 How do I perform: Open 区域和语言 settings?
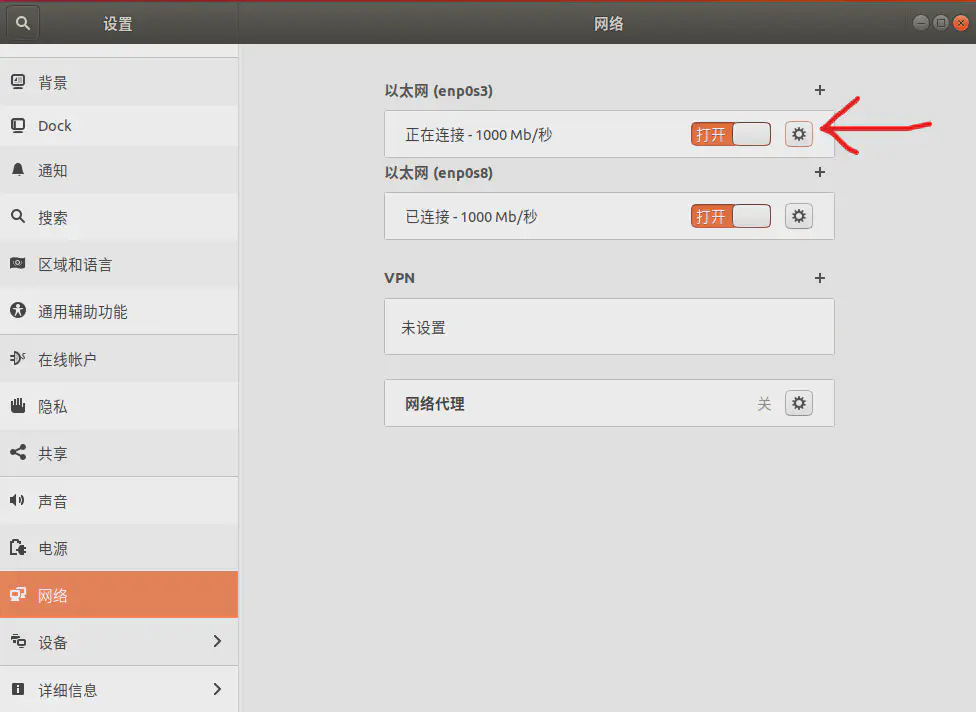pyautogui.click(x=75, y=265)
